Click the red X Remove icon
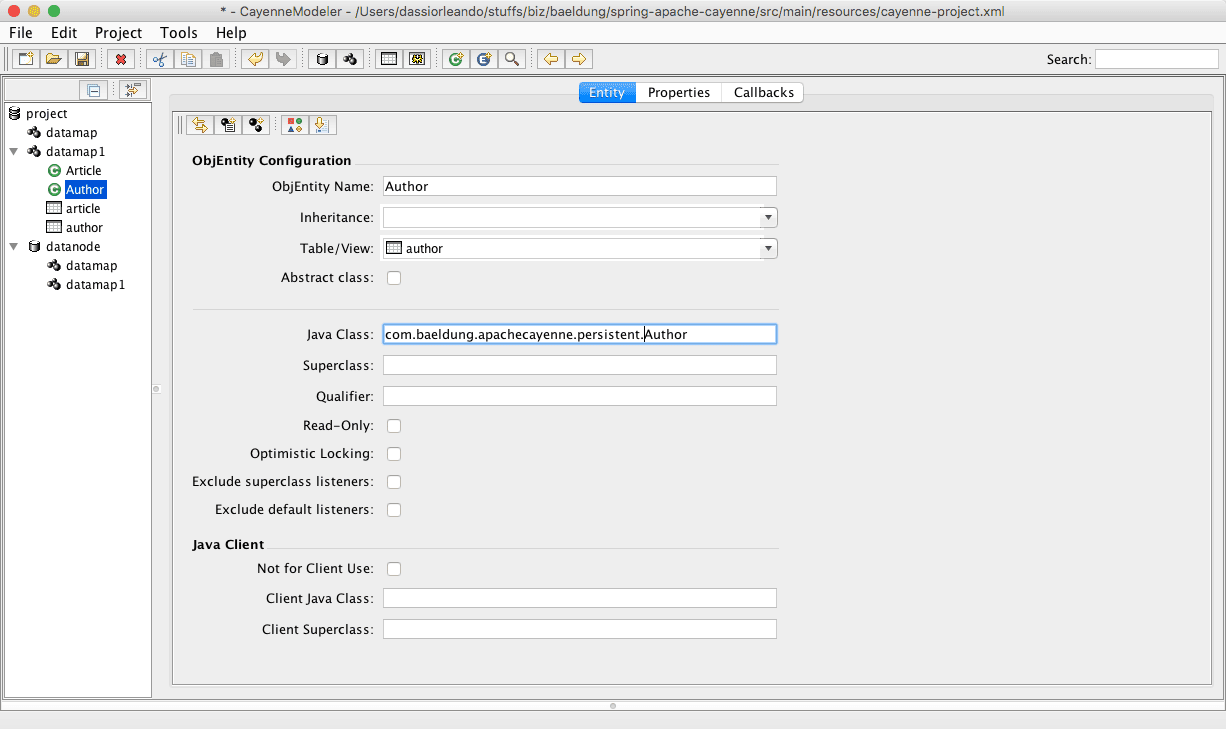 (121, 60)
